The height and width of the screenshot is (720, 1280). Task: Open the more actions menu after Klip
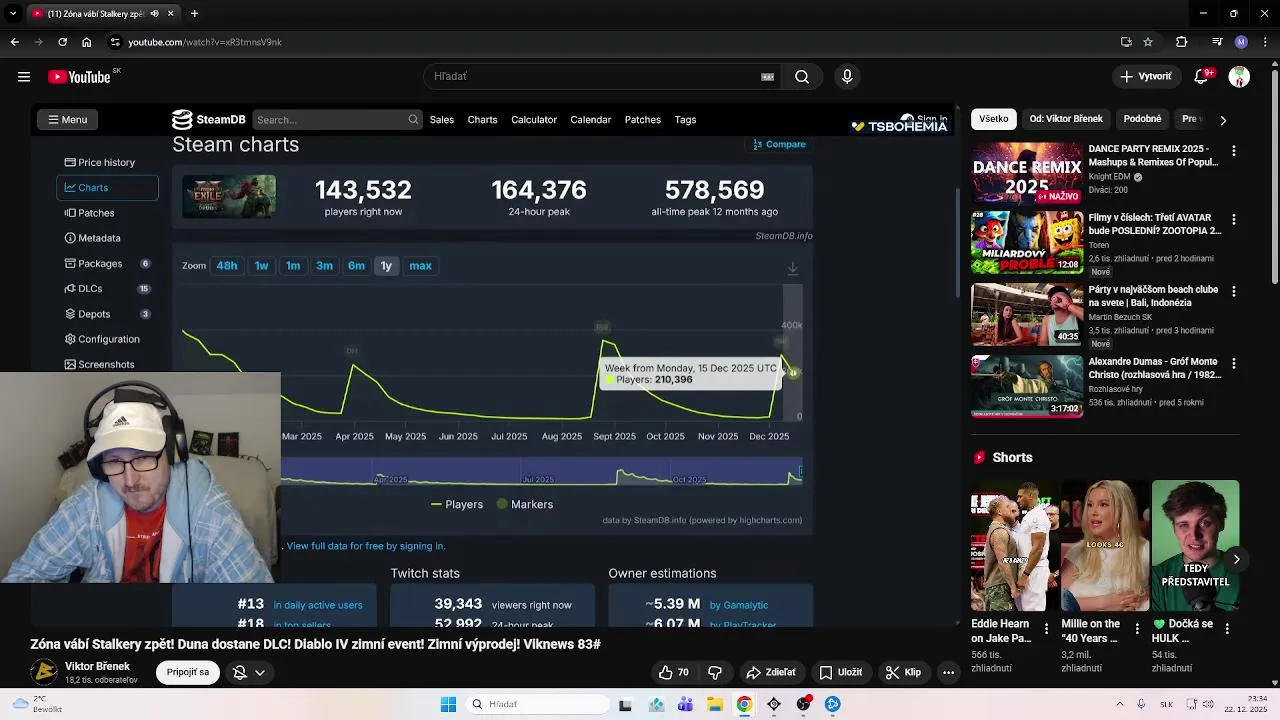tap(948, 672)
